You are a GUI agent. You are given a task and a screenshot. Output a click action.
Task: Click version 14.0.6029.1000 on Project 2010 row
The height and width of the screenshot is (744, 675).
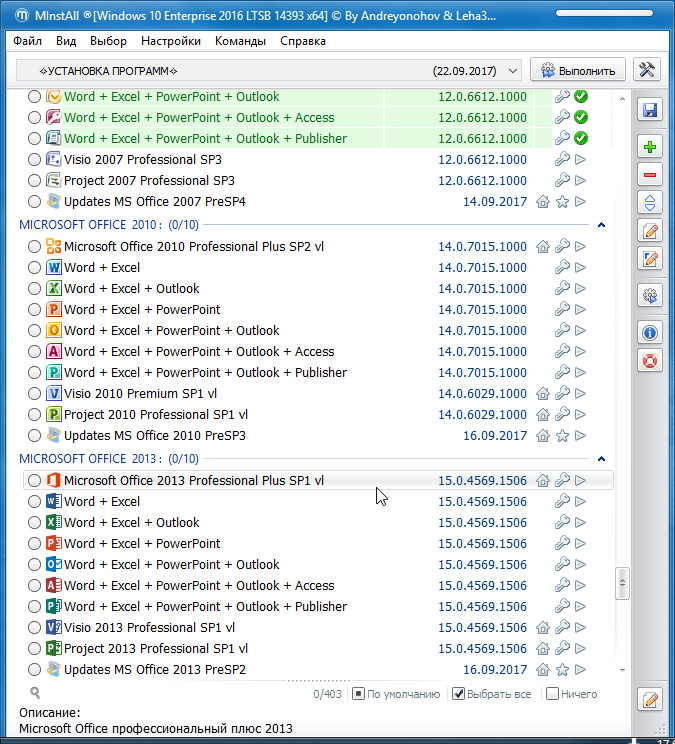pyautogui.click(x=482, y=415)
